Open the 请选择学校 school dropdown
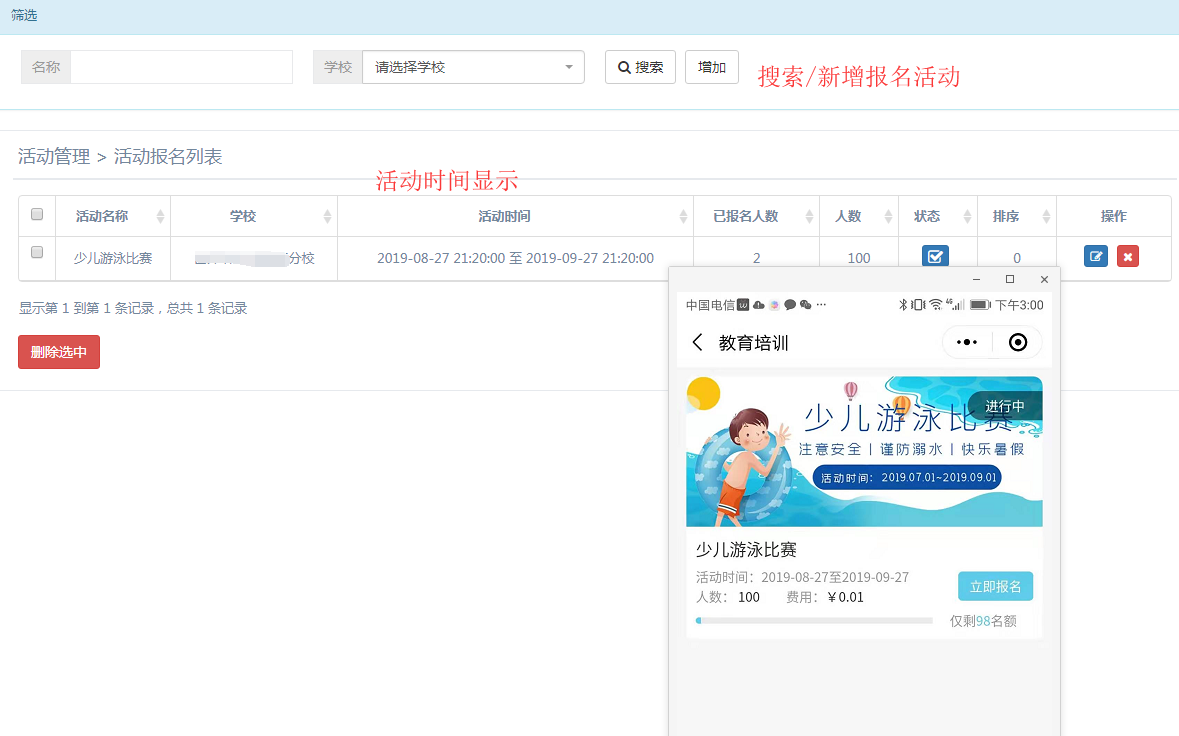1179x736 pixels. (473, 67)
